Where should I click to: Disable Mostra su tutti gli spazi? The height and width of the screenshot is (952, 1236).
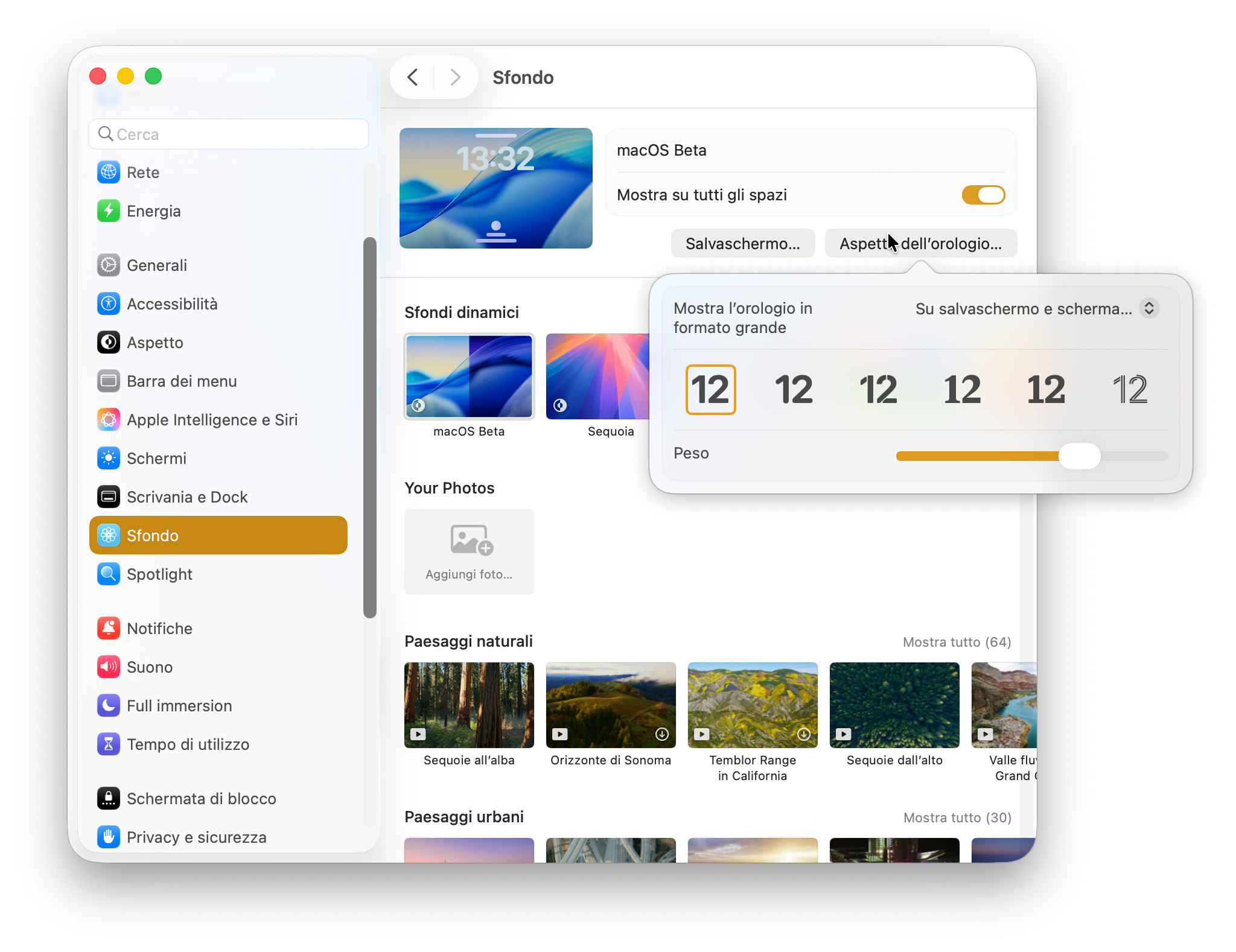coord(983,194)
